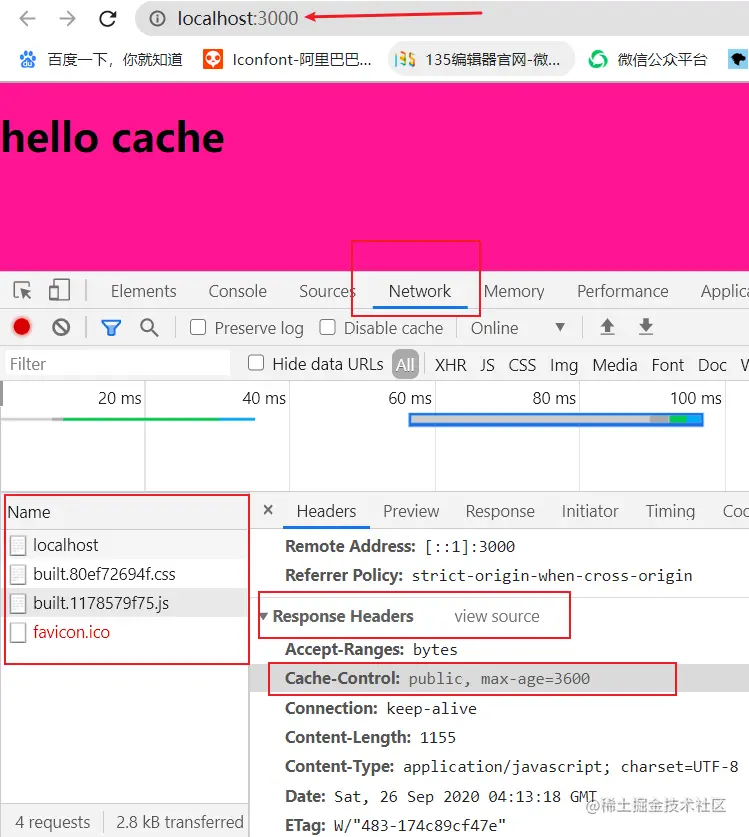Open the Baidu bookmark
The height and width of the screenshot is (837, 749).
(x=101, y=59)
